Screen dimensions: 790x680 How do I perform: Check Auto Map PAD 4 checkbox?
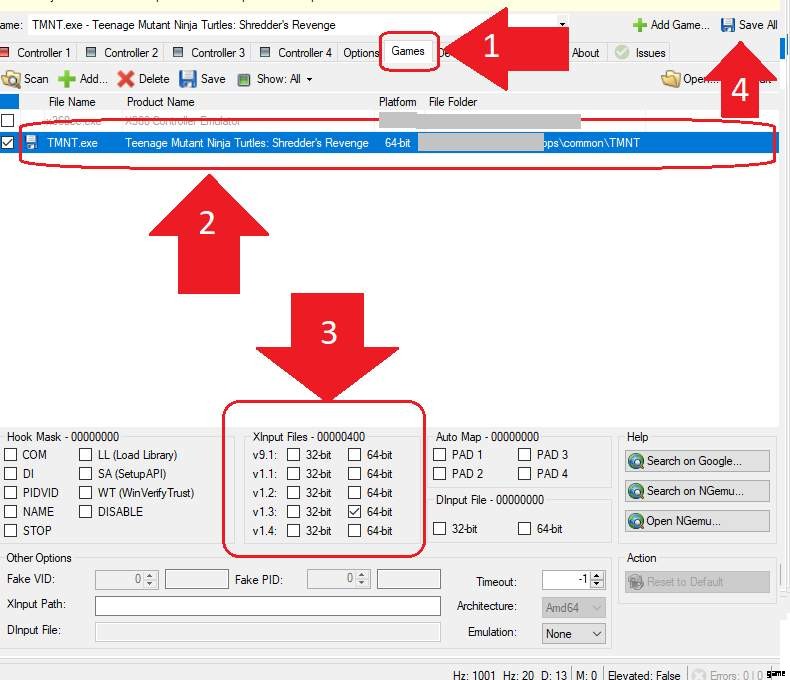click(524, 473)
